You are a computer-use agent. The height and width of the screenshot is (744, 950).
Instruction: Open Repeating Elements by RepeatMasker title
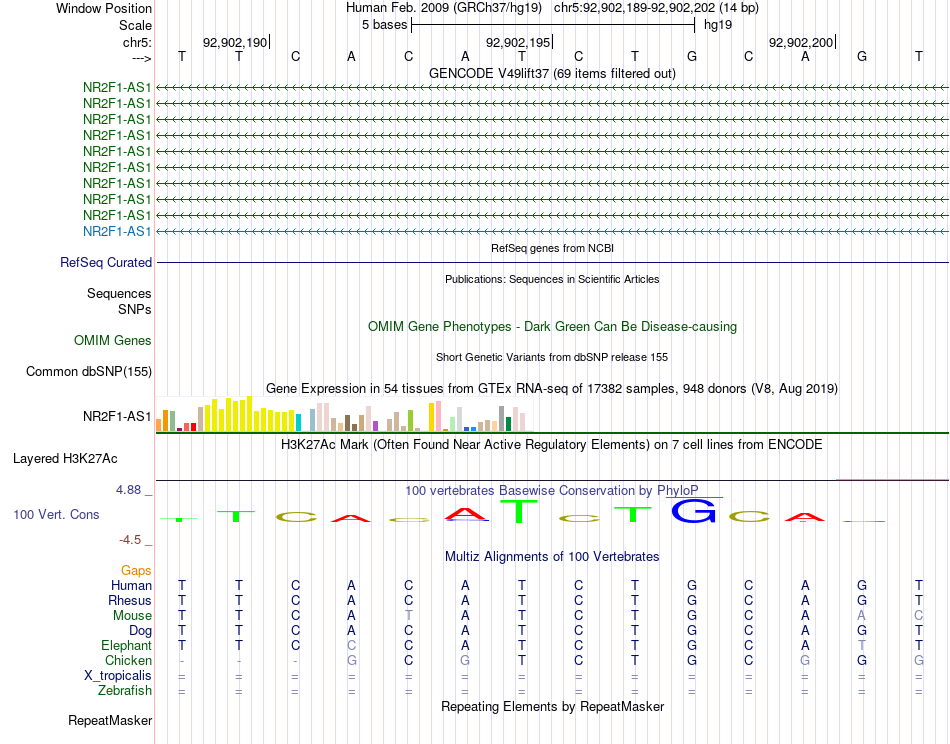(552, 706)
